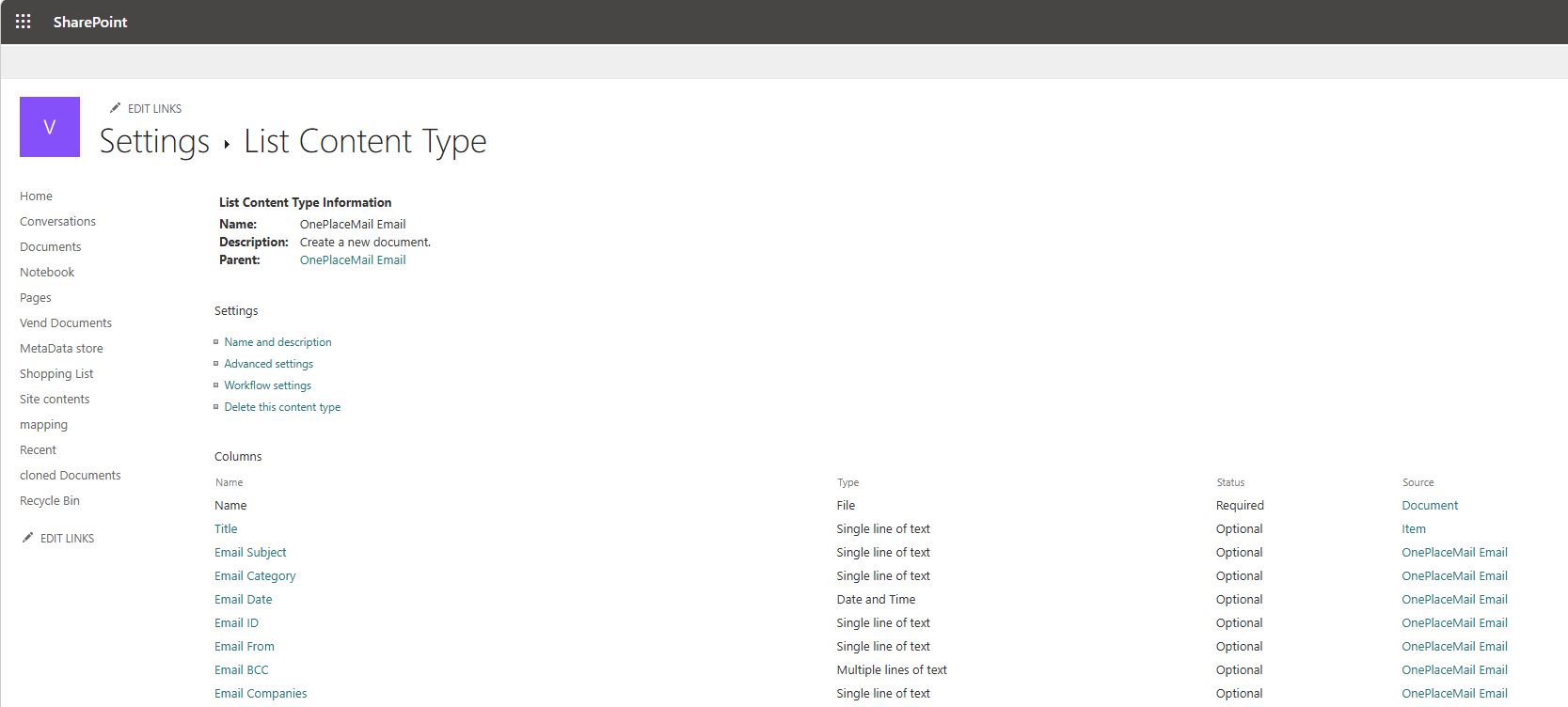1568x707 pixels.
Task: Click the purple V site logo
Action: 50,127
